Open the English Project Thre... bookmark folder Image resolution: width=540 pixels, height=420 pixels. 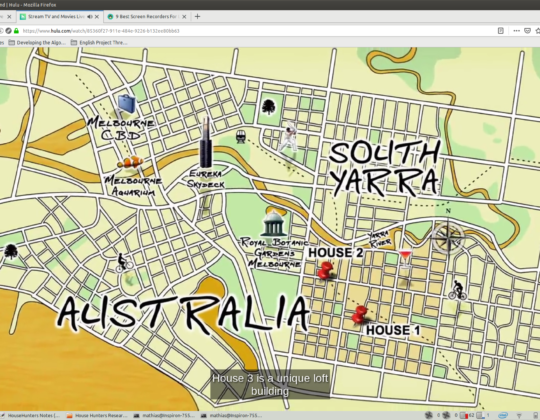[99, 43]
